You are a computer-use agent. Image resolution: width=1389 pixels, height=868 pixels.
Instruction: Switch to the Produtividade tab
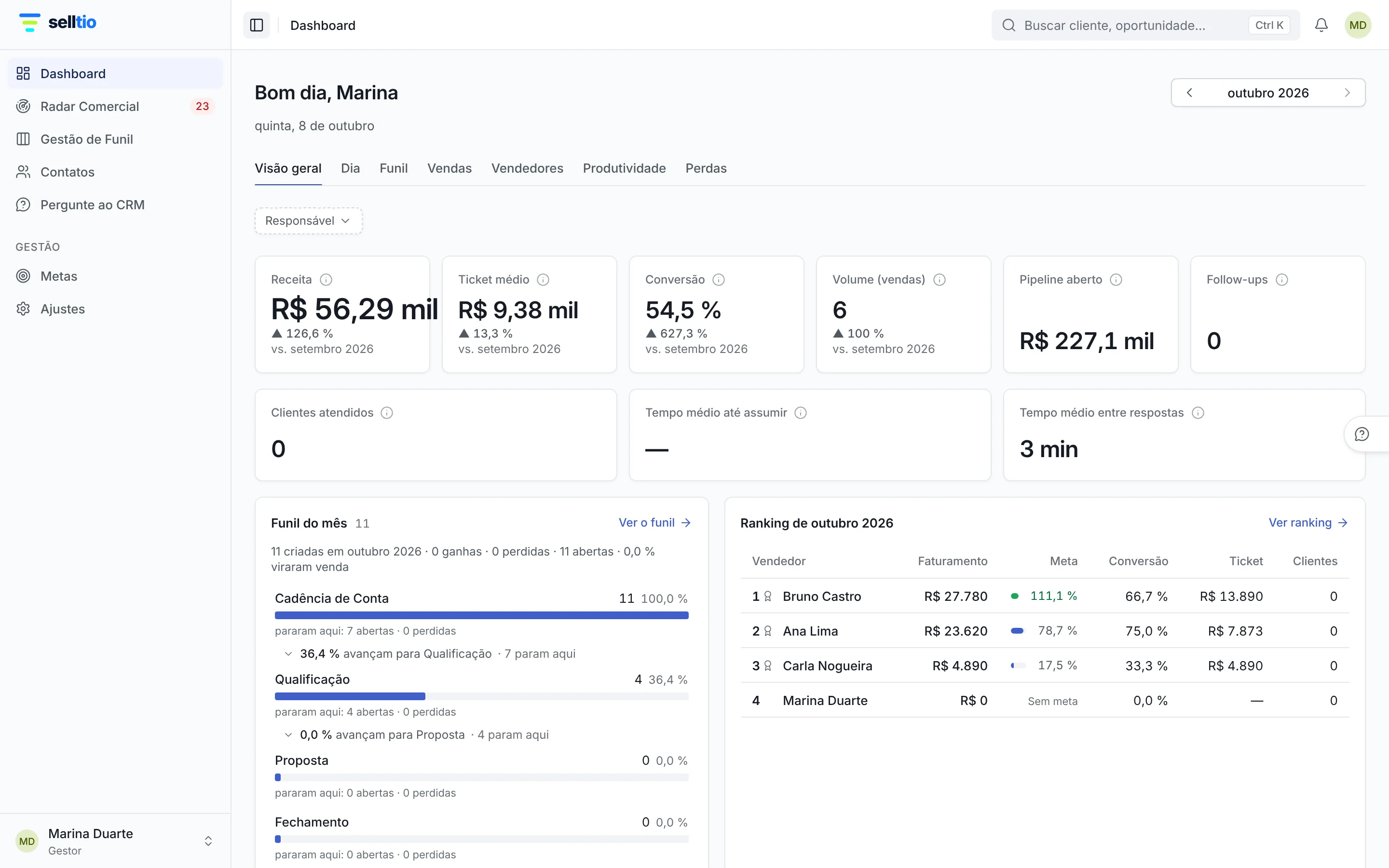pos(624,168)
